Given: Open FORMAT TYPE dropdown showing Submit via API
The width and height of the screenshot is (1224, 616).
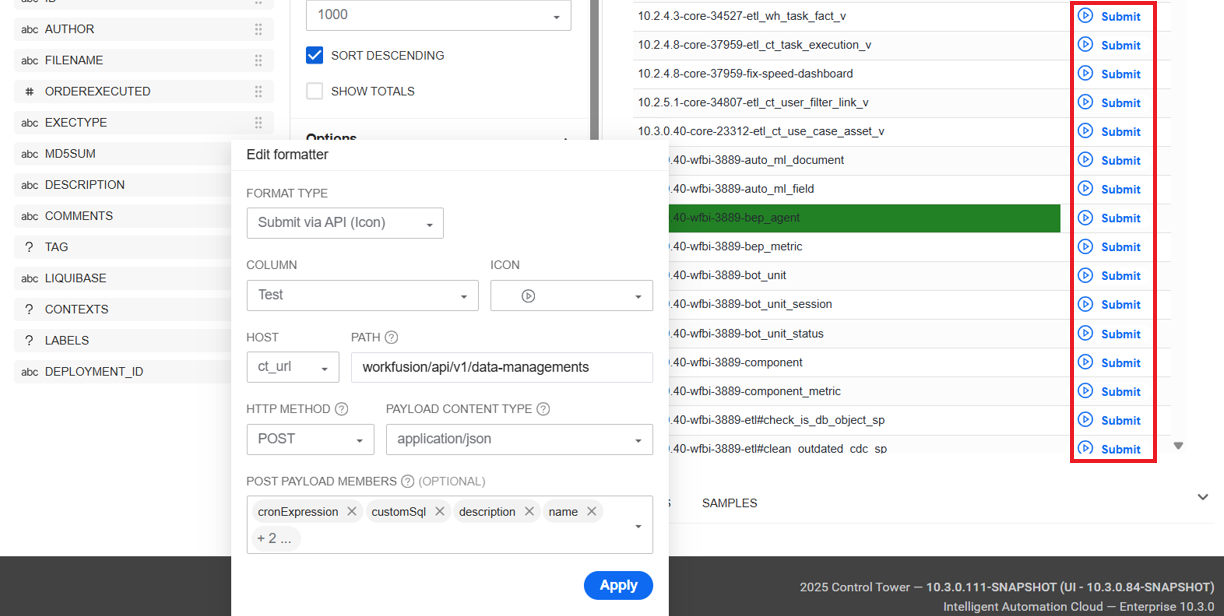Looking at the screenshot, I should pos(345,223).
